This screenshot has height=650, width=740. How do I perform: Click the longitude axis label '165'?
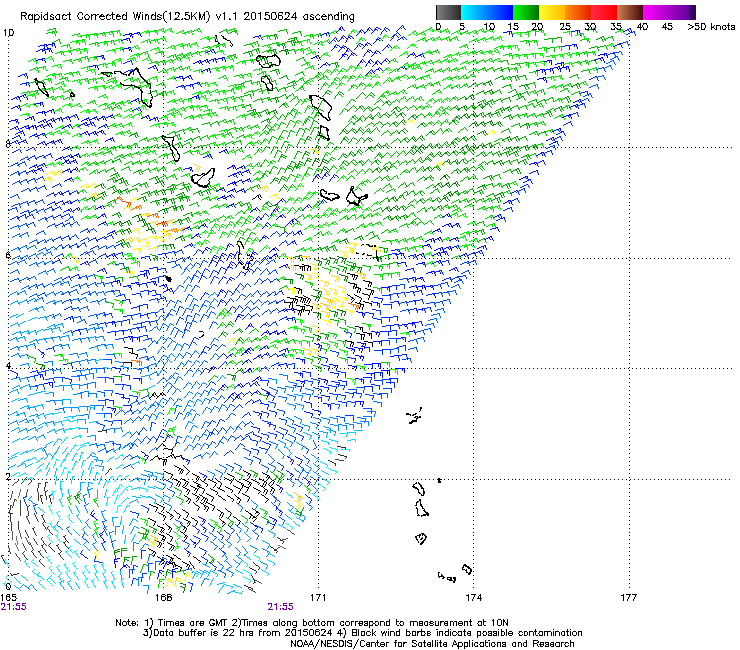[x=8, y=597]
